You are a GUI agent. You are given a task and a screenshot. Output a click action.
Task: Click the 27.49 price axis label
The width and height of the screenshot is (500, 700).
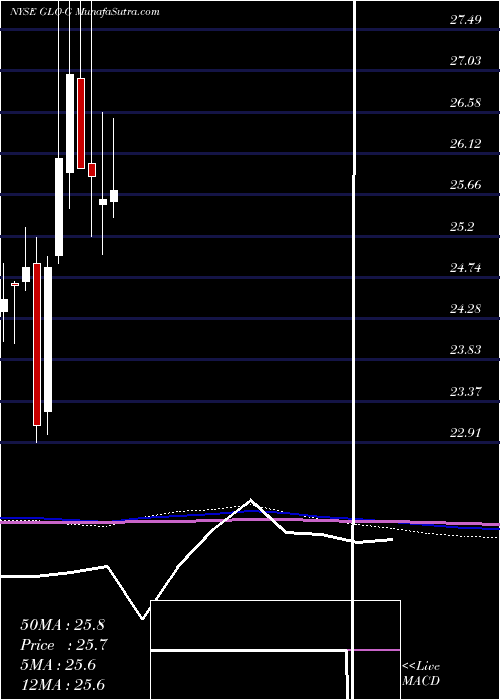(x=465, y=20)
